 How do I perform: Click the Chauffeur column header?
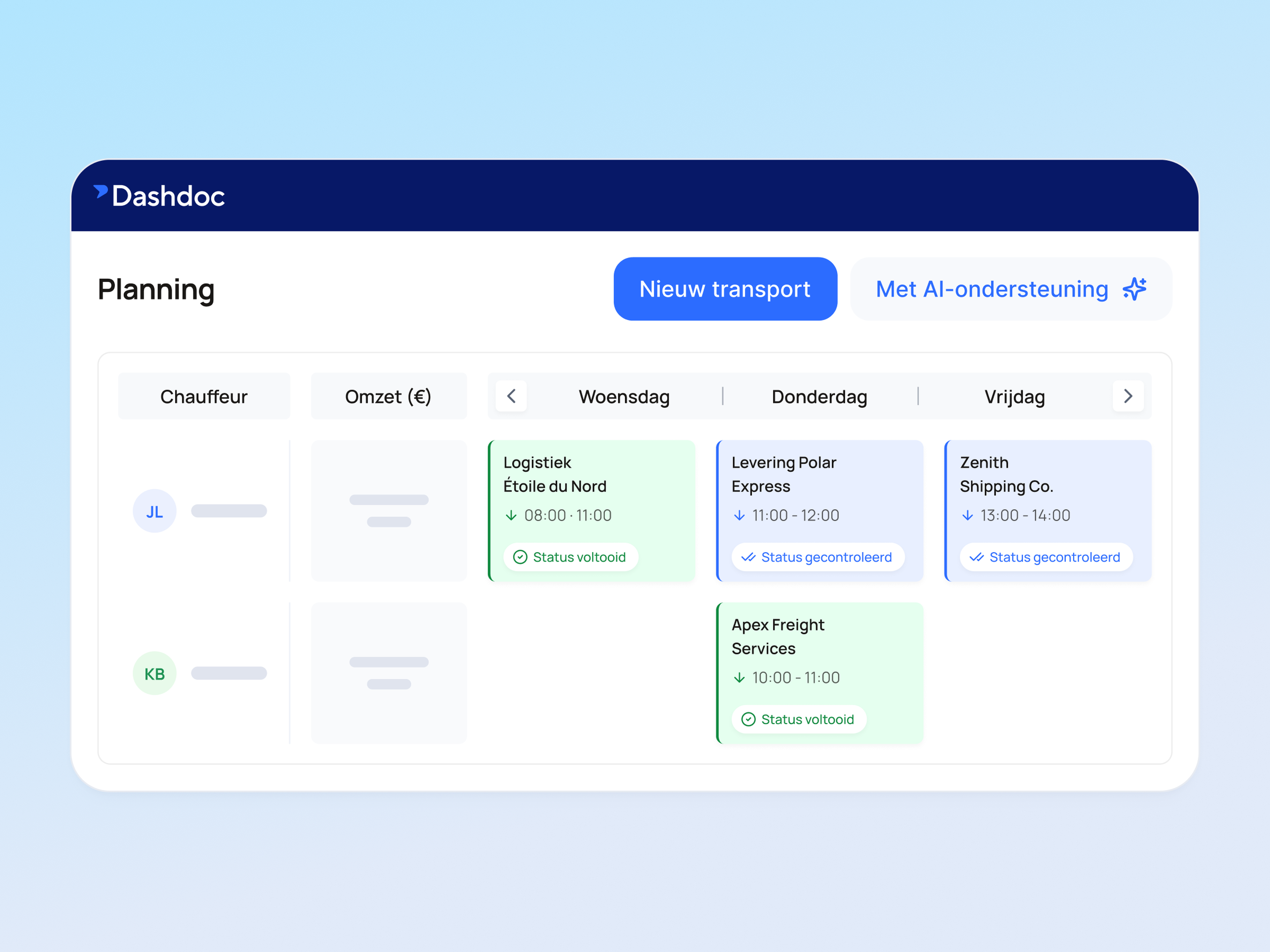point(204,396)
